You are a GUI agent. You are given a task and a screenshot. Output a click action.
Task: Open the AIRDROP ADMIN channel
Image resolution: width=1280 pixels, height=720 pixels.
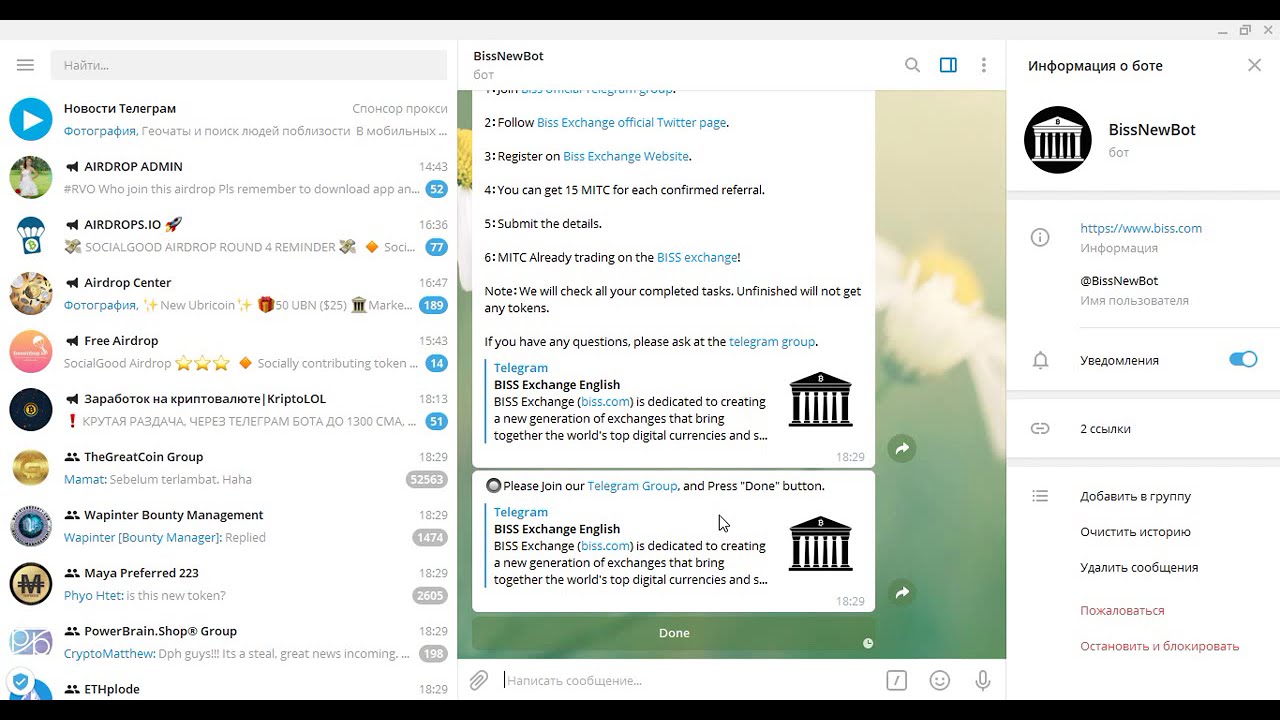(229, 177)
